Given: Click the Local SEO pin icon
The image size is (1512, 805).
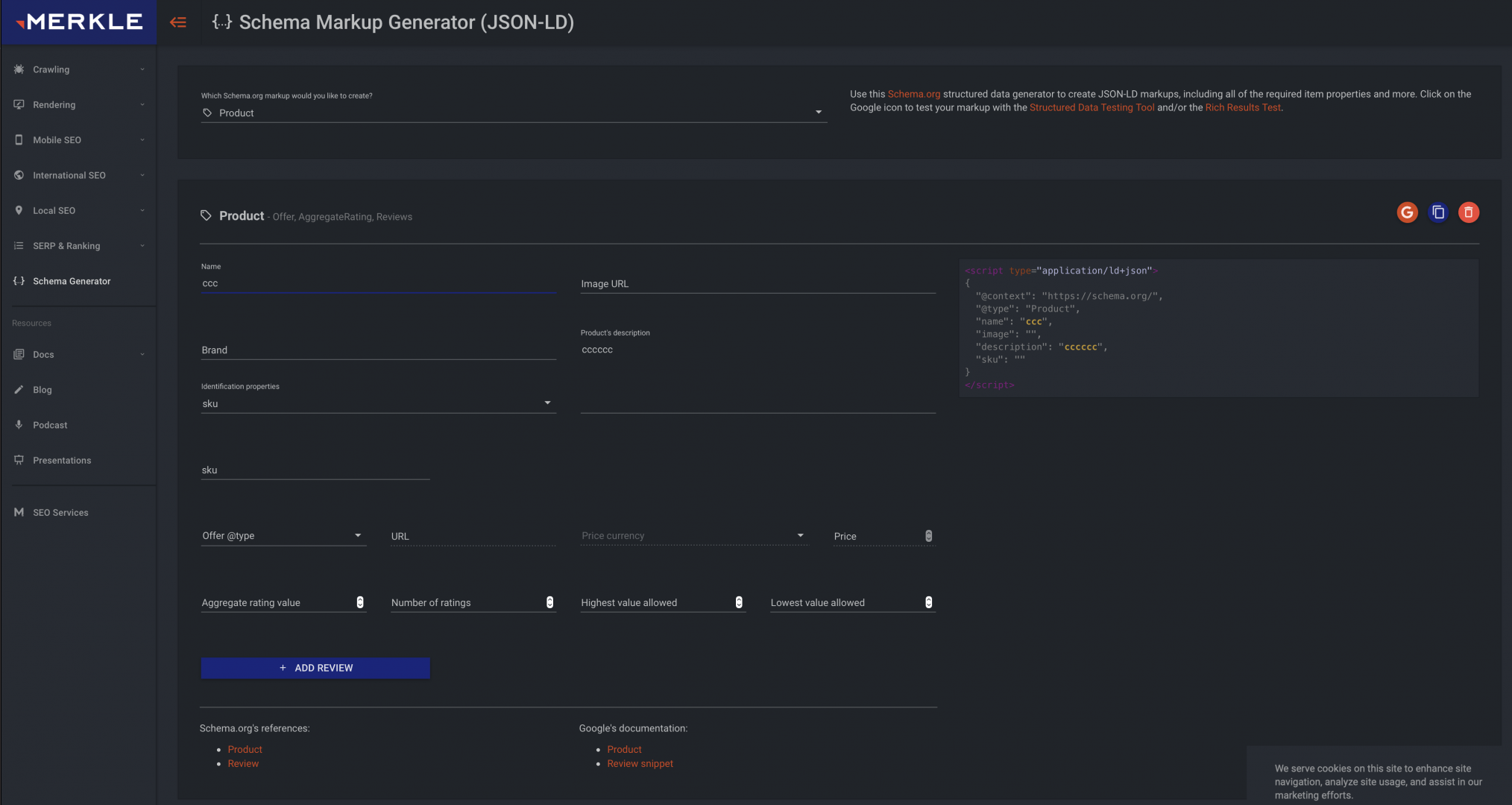Looking at the screenshot, I should (x=19, y=210).
